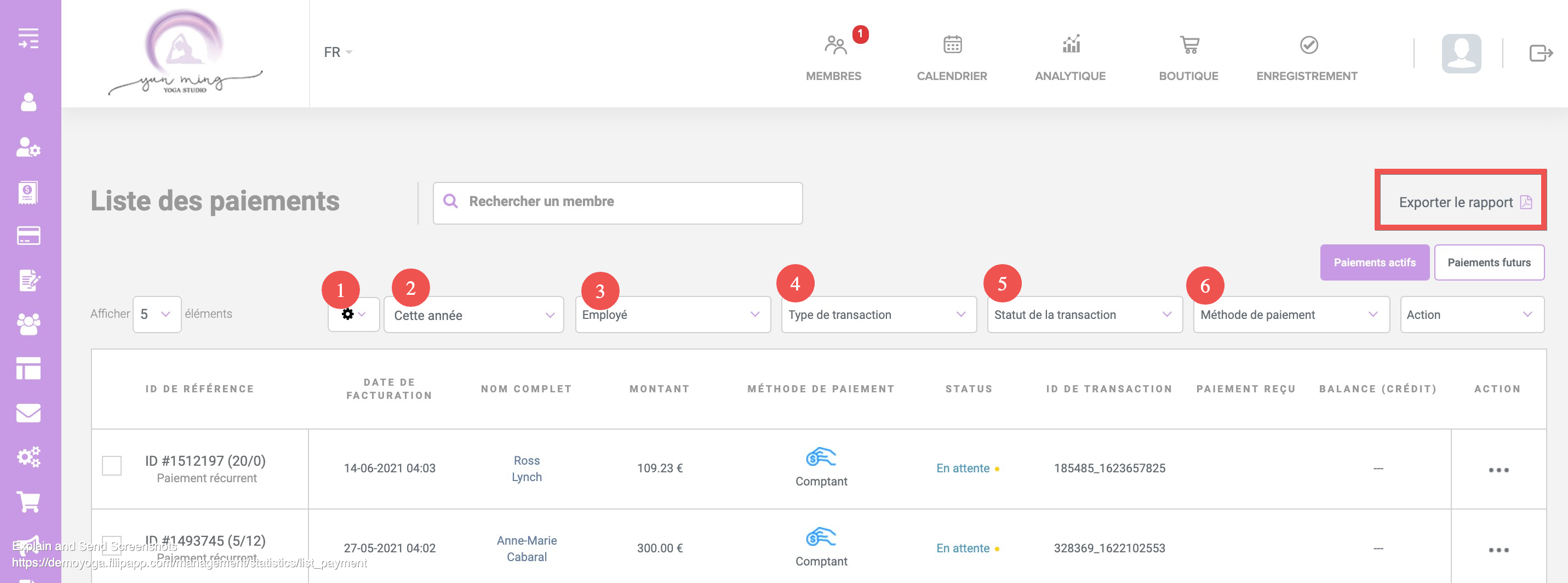Click the group members sidebar icon
The image size is (1568, 583).
pos(28,324)
